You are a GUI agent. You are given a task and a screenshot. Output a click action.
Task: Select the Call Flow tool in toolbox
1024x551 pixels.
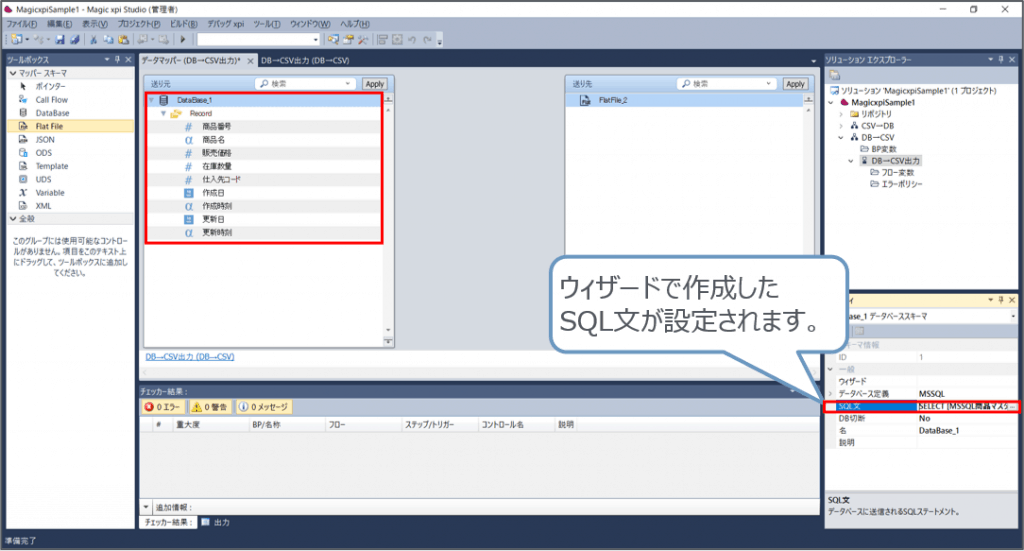[51, 100]
